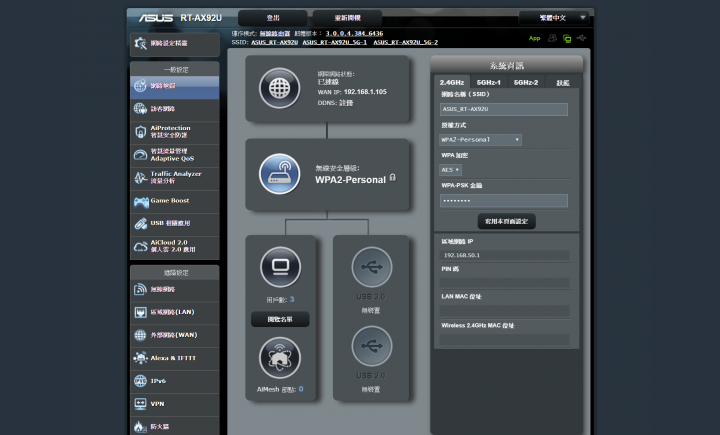Open the Firewall flame icon

140,427
